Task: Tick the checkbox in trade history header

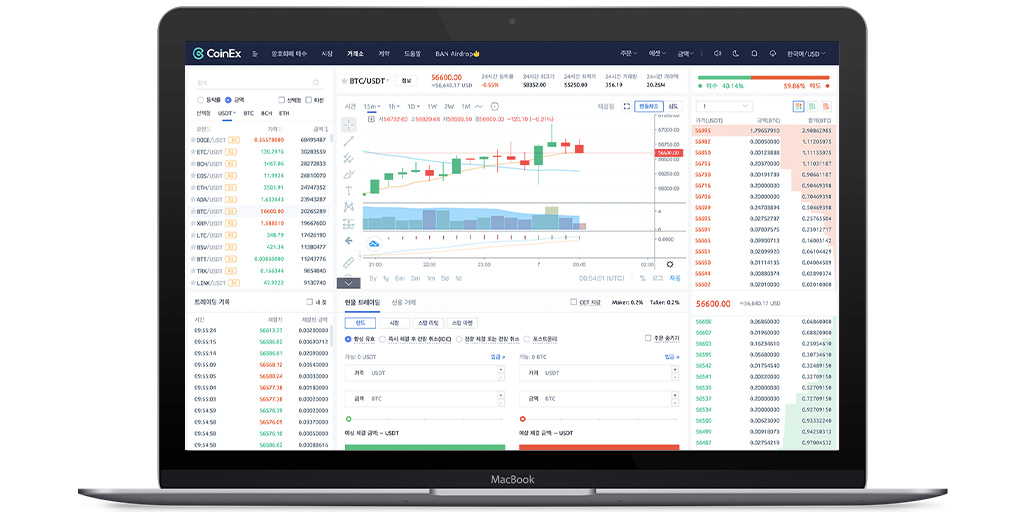Action: point(310,302)
